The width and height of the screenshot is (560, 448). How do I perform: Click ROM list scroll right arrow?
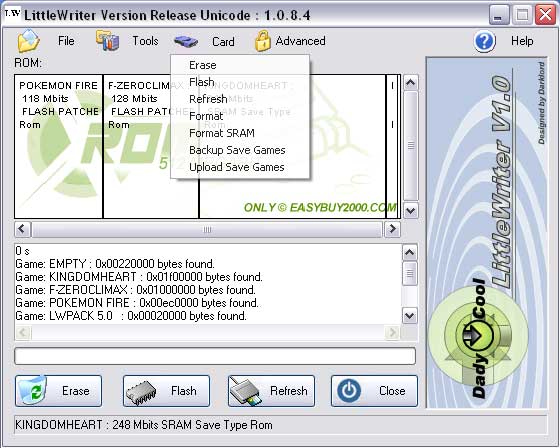point(392,229)
